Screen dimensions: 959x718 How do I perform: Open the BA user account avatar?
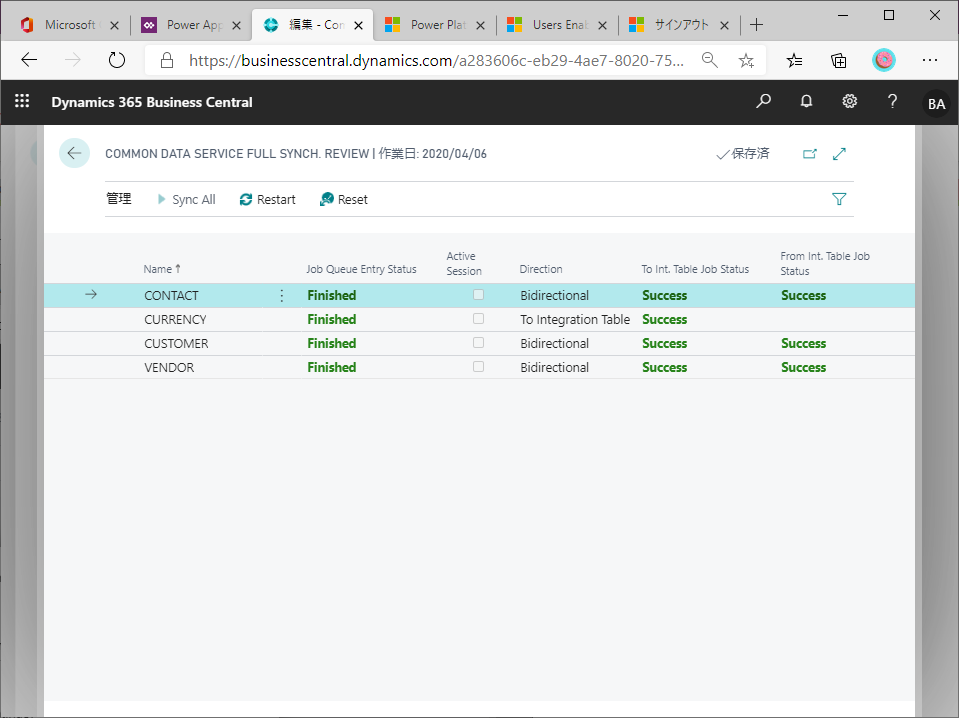coord(936,103)
